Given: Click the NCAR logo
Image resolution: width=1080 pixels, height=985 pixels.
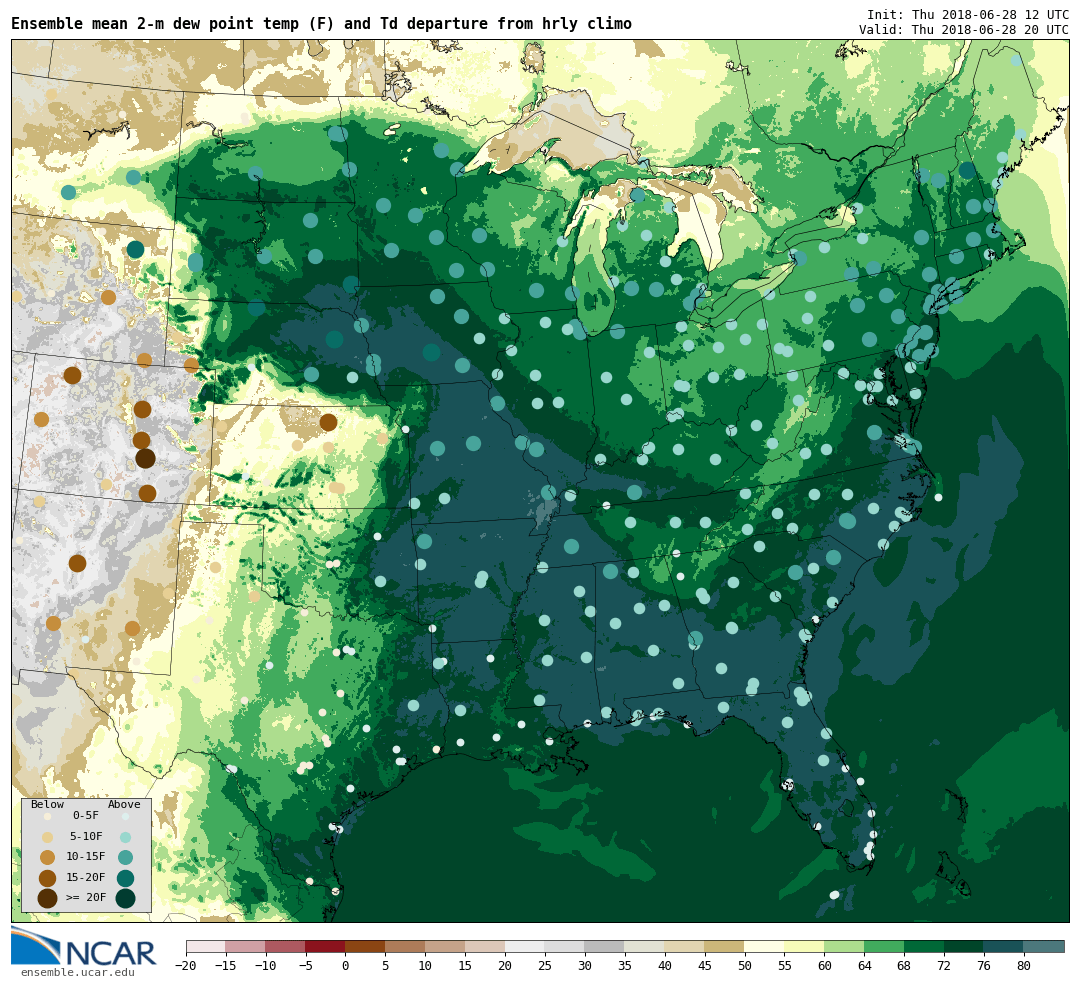Looking at the screenshot, I should pos(83,947).
